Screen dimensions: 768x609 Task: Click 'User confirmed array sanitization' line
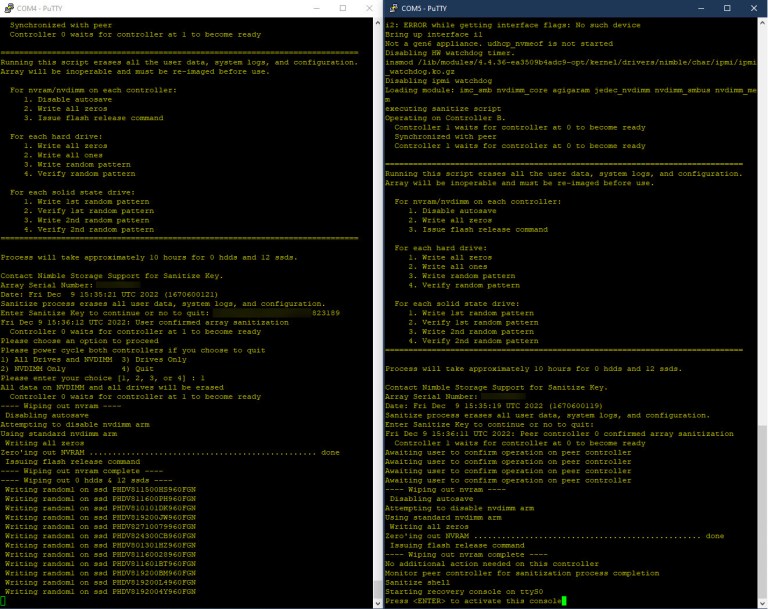[x=144, y=322]
